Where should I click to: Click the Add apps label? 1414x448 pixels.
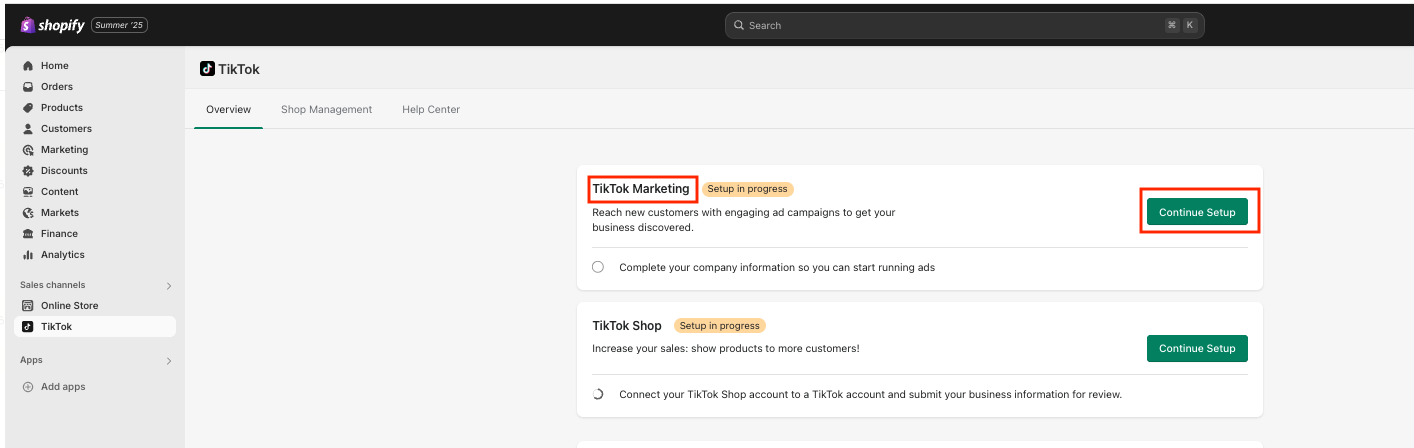[63, 387]
